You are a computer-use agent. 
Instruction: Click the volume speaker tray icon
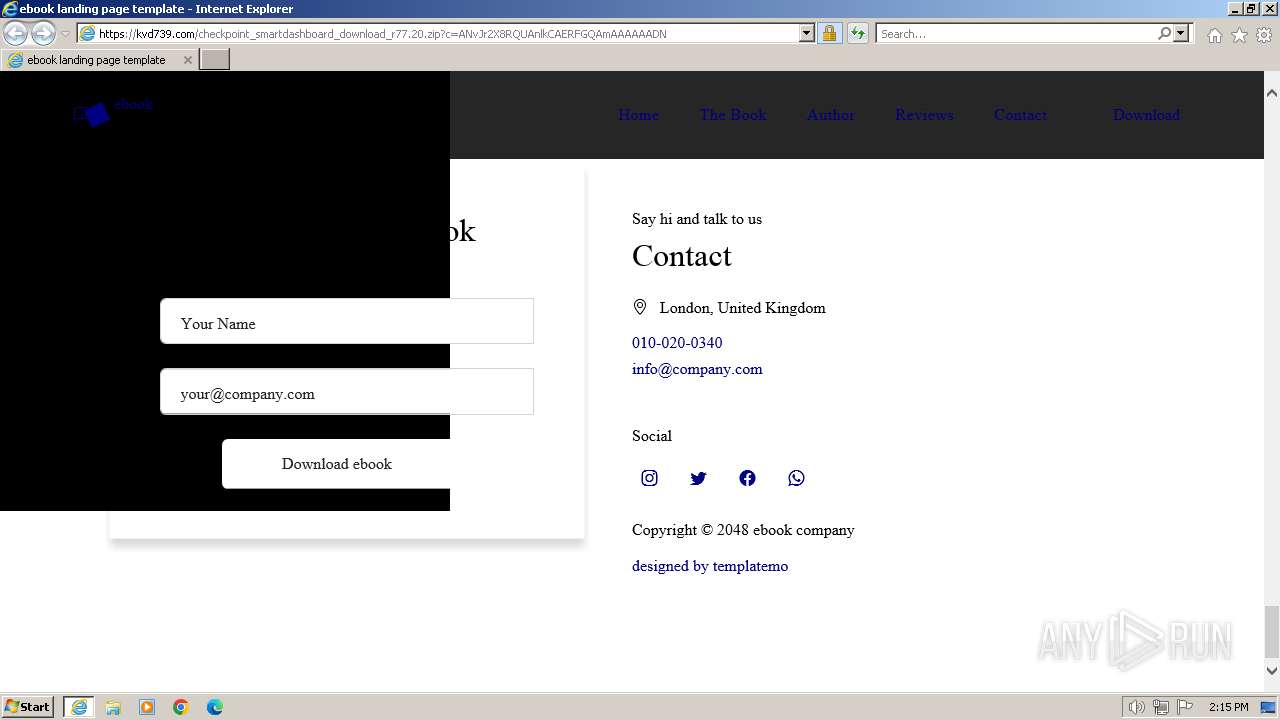1137,707
